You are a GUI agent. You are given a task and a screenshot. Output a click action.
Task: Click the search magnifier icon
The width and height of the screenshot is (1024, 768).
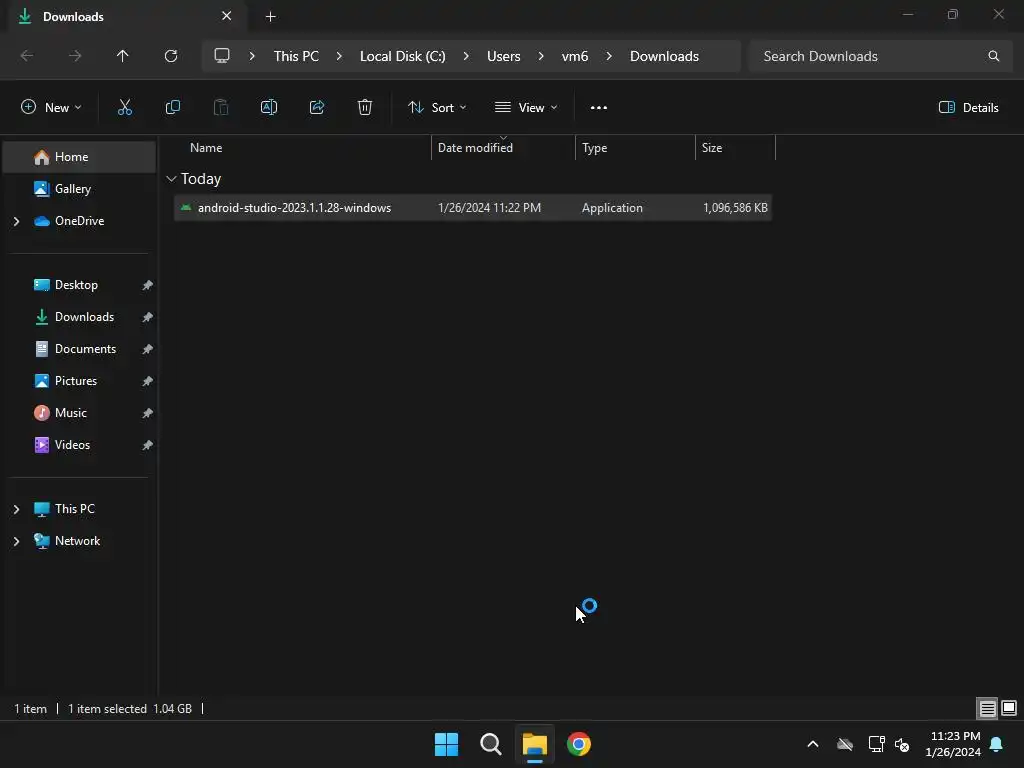(x=993, y=56)
